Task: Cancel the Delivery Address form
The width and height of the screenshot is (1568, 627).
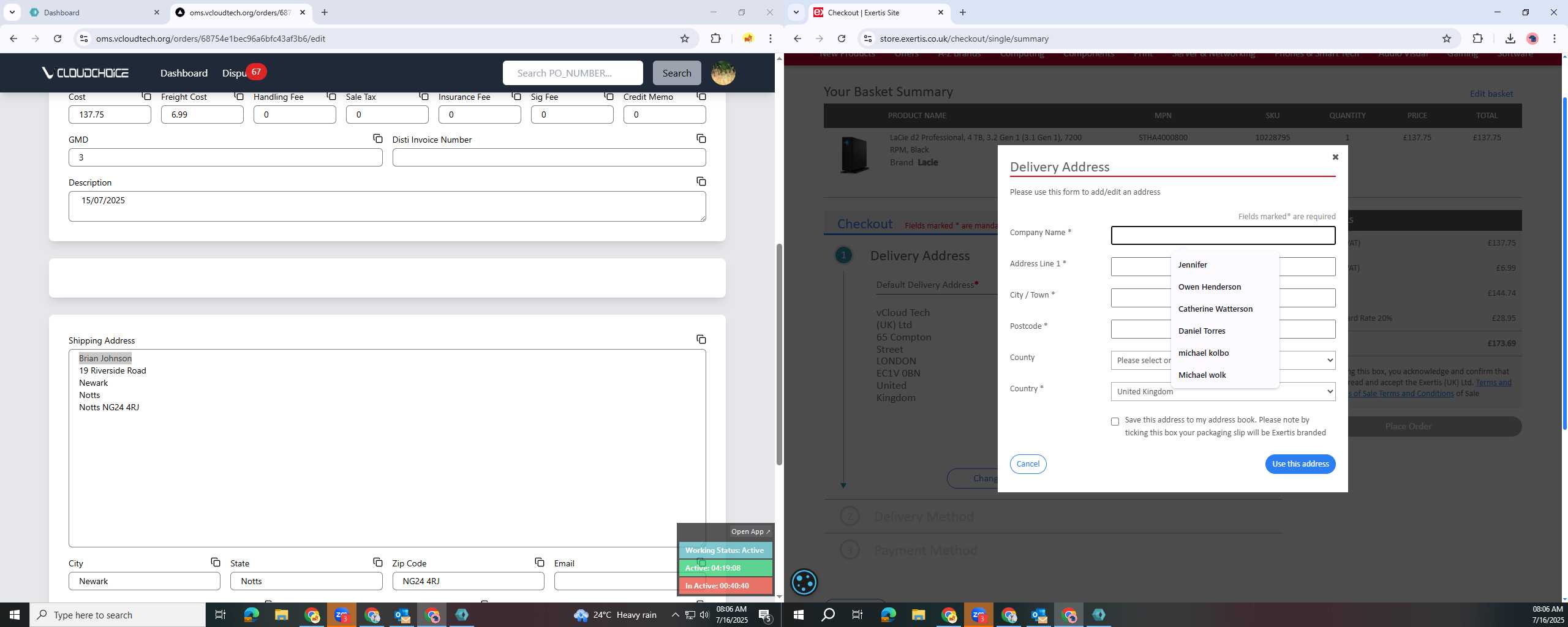Action: 1028,464
